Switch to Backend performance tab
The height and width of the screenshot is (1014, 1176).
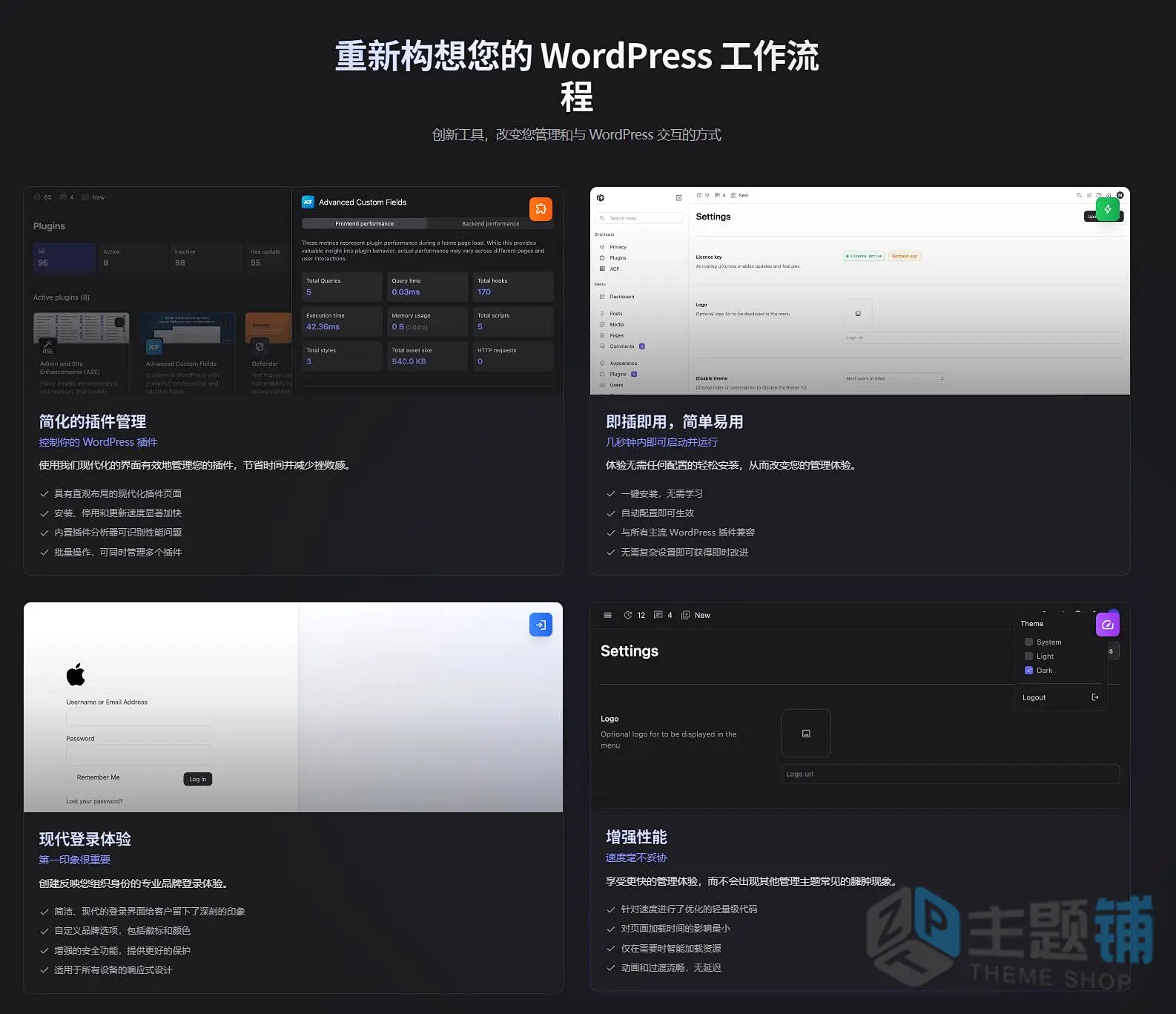[490, 223]
